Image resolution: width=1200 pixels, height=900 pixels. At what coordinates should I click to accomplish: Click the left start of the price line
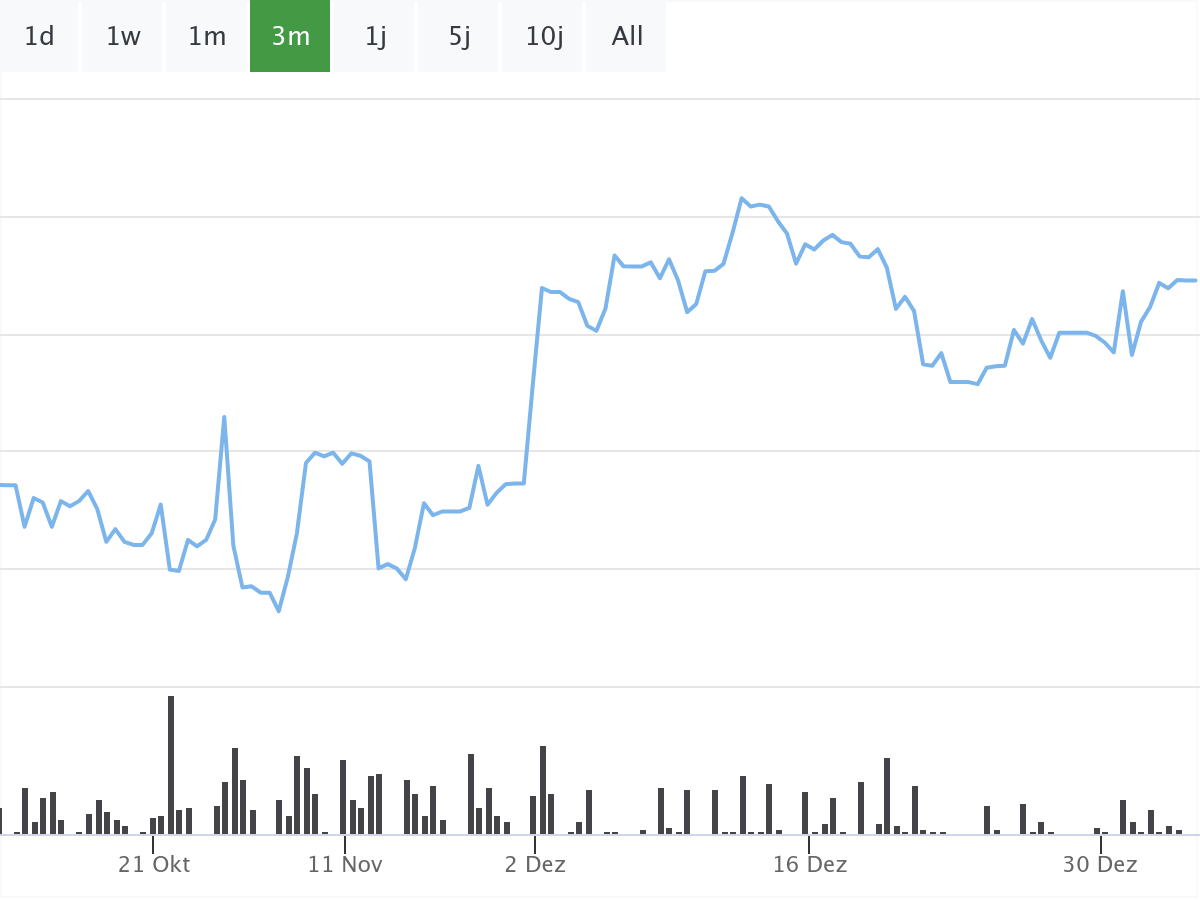[x=3, y=485]
